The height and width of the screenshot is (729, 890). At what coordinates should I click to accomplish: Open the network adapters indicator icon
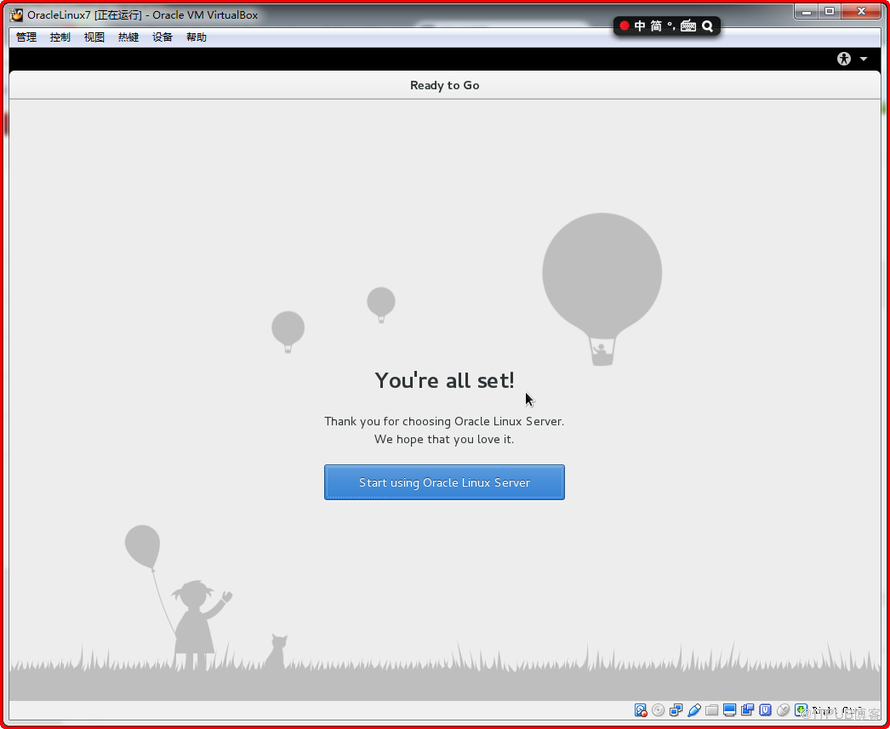coord(676,710)
